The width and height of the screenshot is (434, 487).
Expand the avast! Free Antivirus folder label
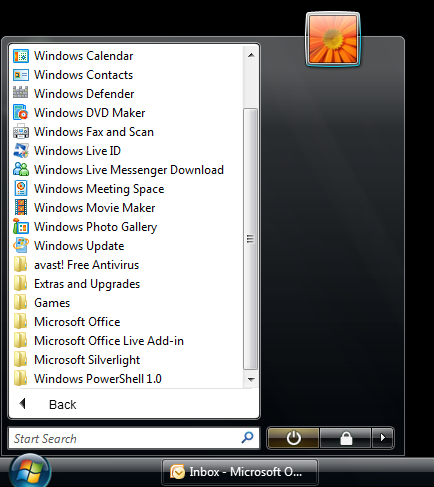[x=86, y=265]
